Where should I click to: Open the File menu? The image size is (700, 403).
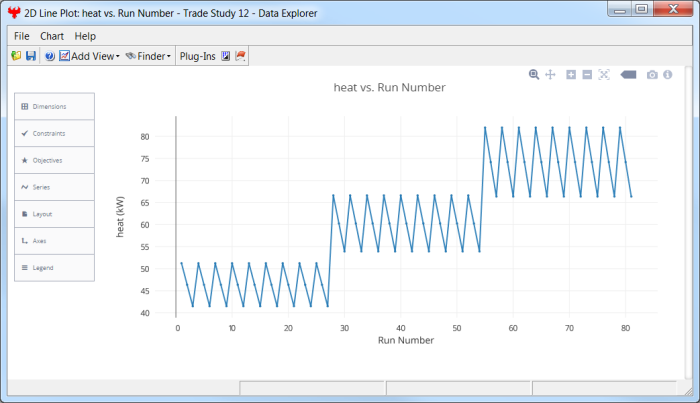pos(22,36)
